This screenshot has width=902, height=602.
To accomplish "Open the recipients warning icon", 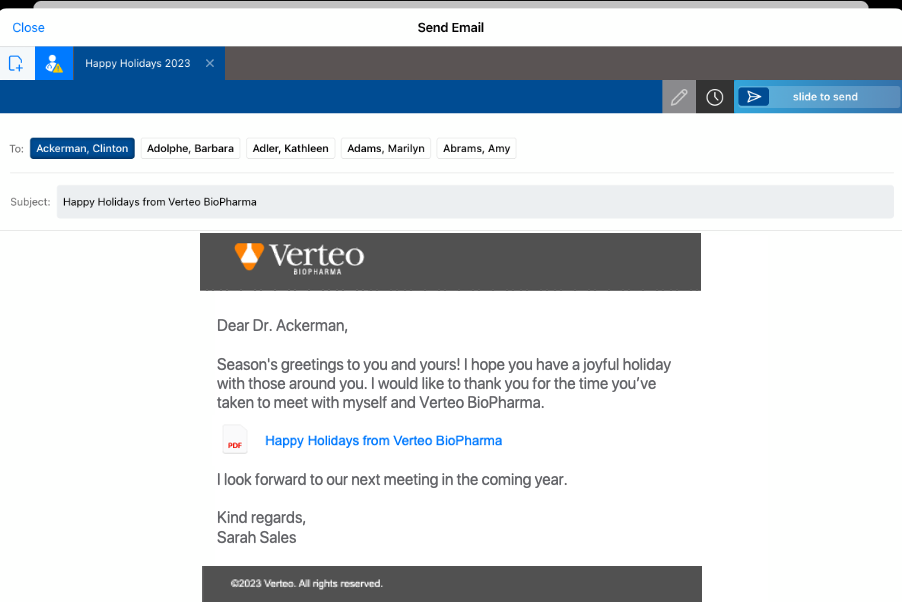I will (54, 64).
